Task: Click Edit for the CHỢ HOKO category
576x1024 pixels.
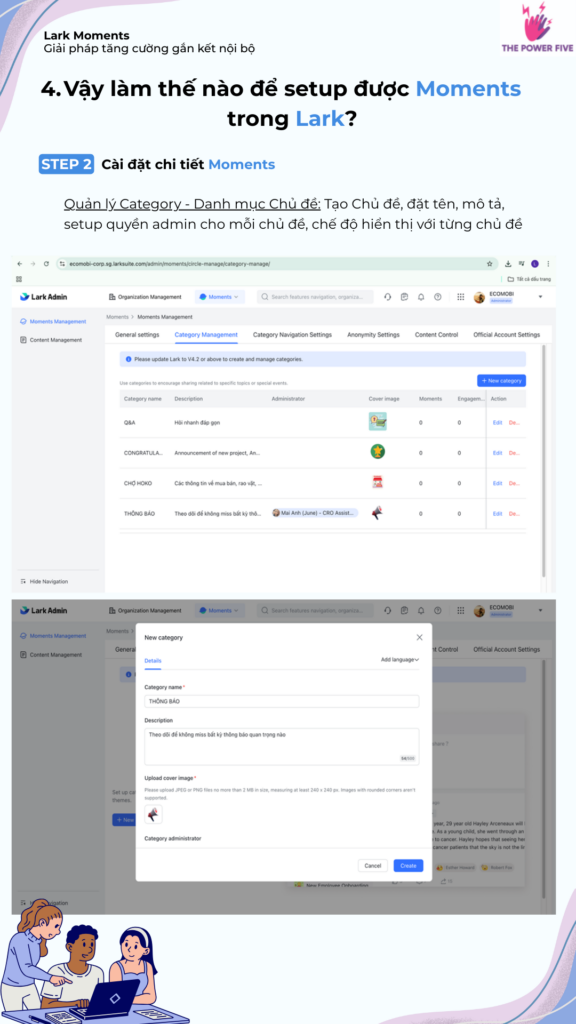Action: tap(498, 483)
